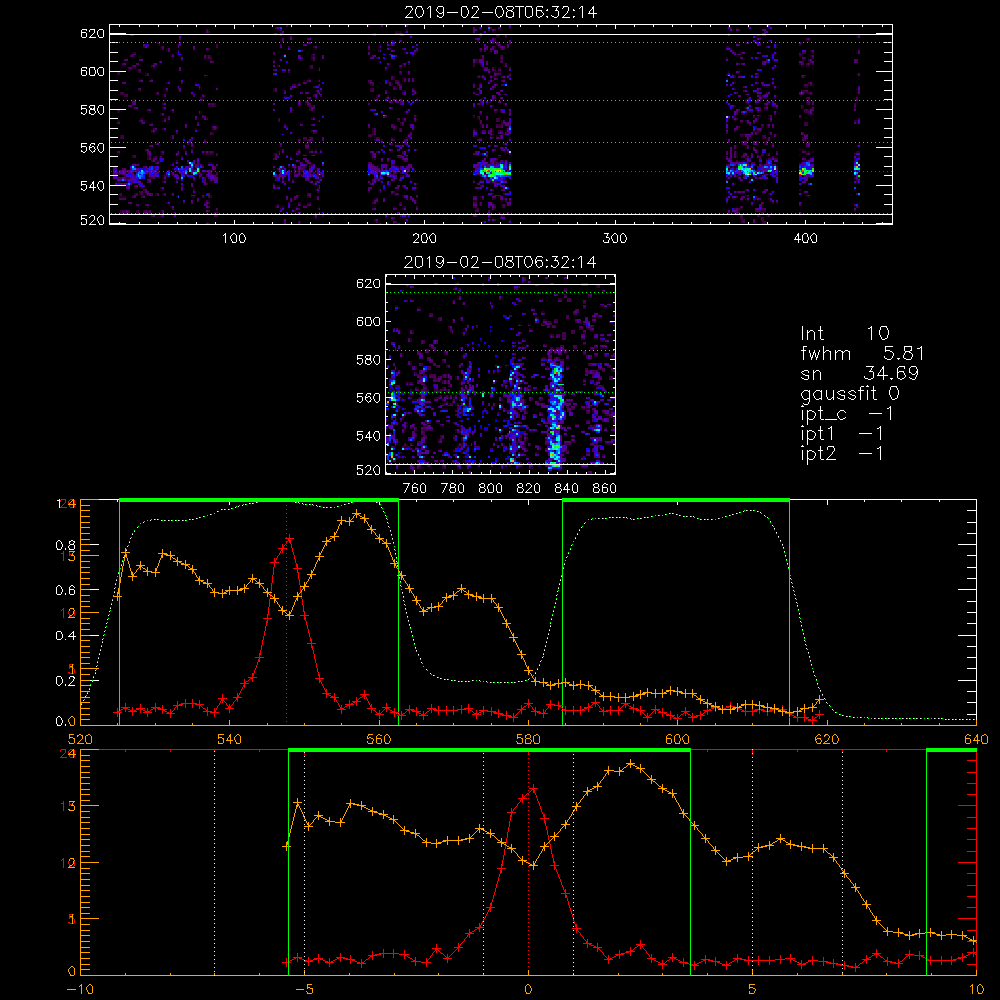Click x-axis tick label 780 of middle plot
Screen dimensions: 1000x1000
[453, 489]
